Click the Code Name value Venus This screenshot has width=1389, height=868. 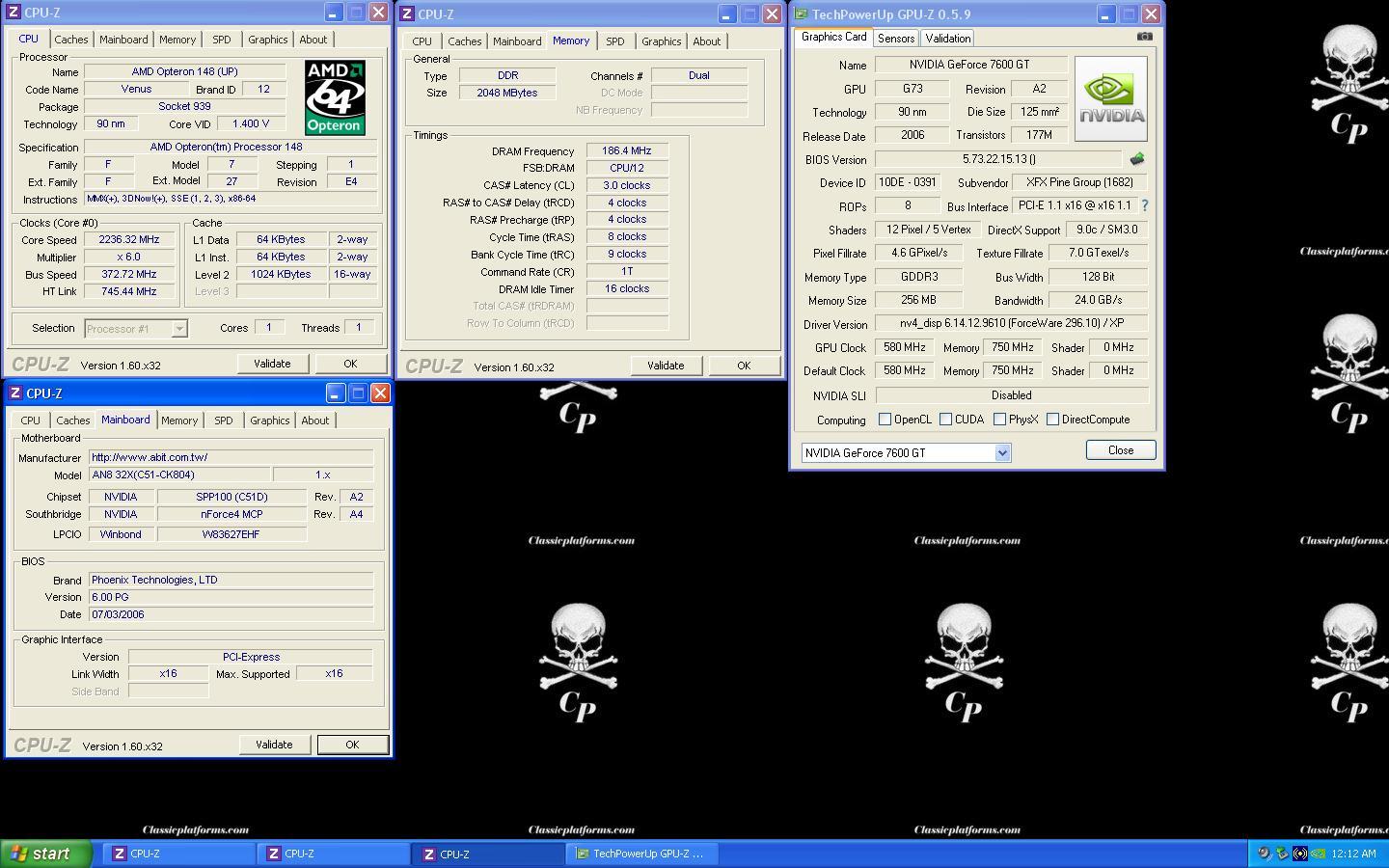click(136, 89)
